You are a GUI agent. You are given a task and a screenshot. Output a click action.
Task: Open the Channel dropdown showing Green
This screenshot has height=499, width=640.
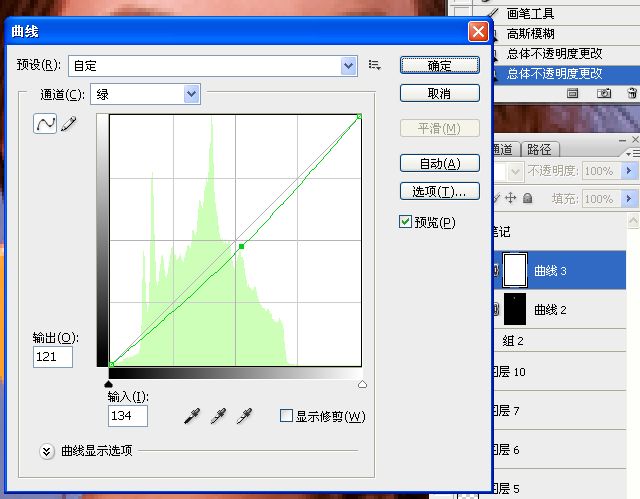191,94
